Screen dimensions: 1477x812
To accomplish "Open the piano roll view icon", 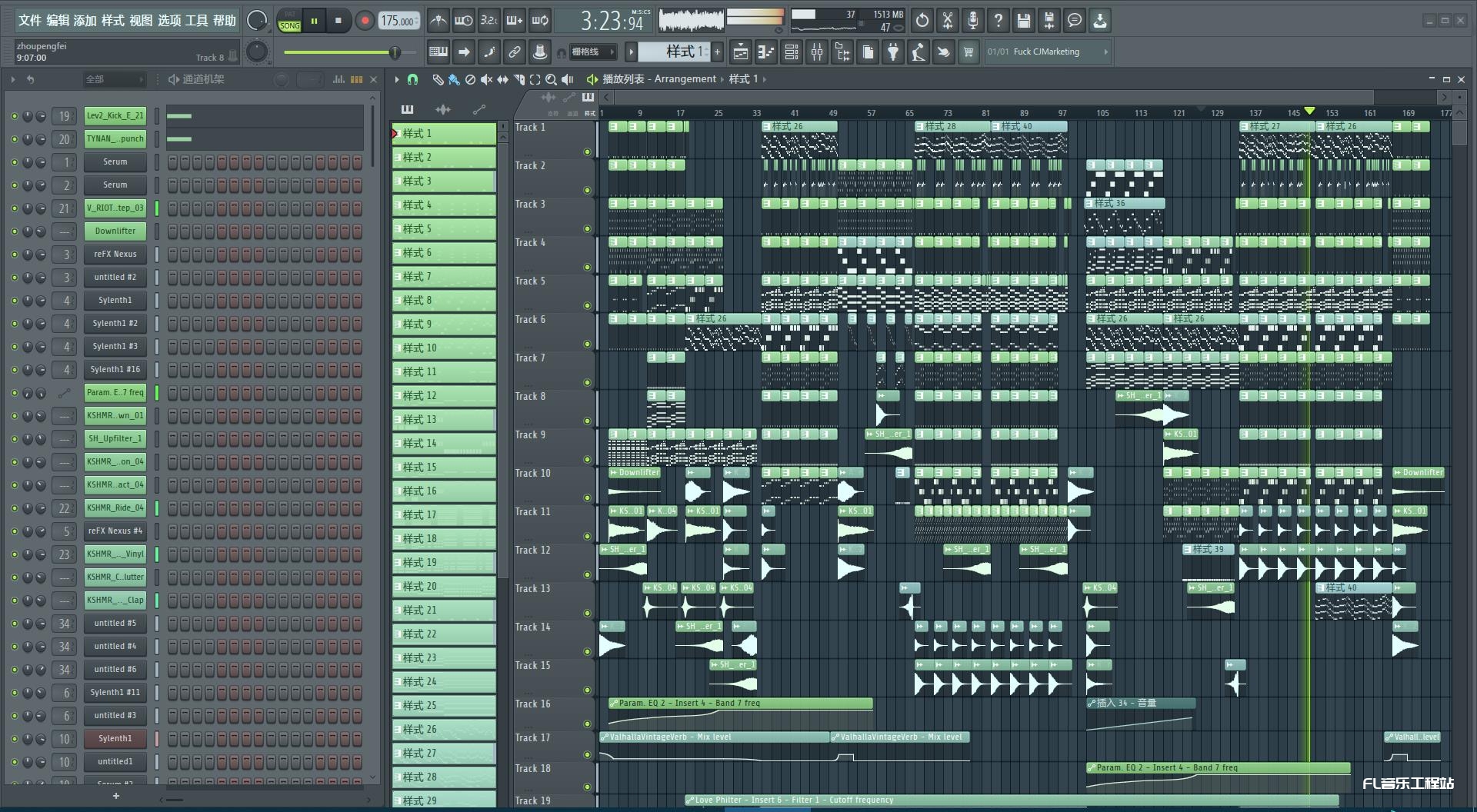I will 765,52.
